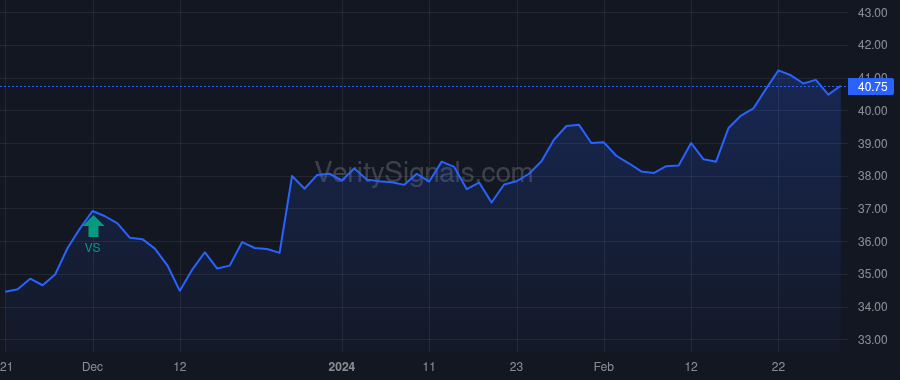This screenshot has height=380, width=900.
Task: Click the 36.00 price axis label
Action: [872, 242]
